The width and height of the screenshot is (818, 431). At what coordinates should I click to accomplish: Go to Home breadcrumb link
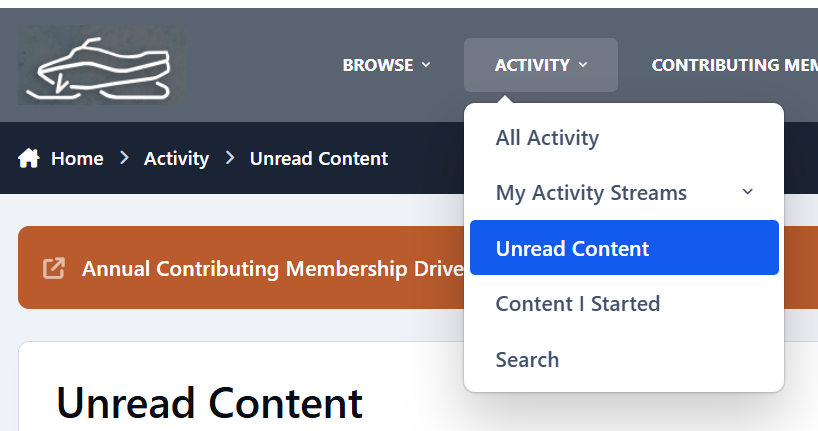click(77, 158)
